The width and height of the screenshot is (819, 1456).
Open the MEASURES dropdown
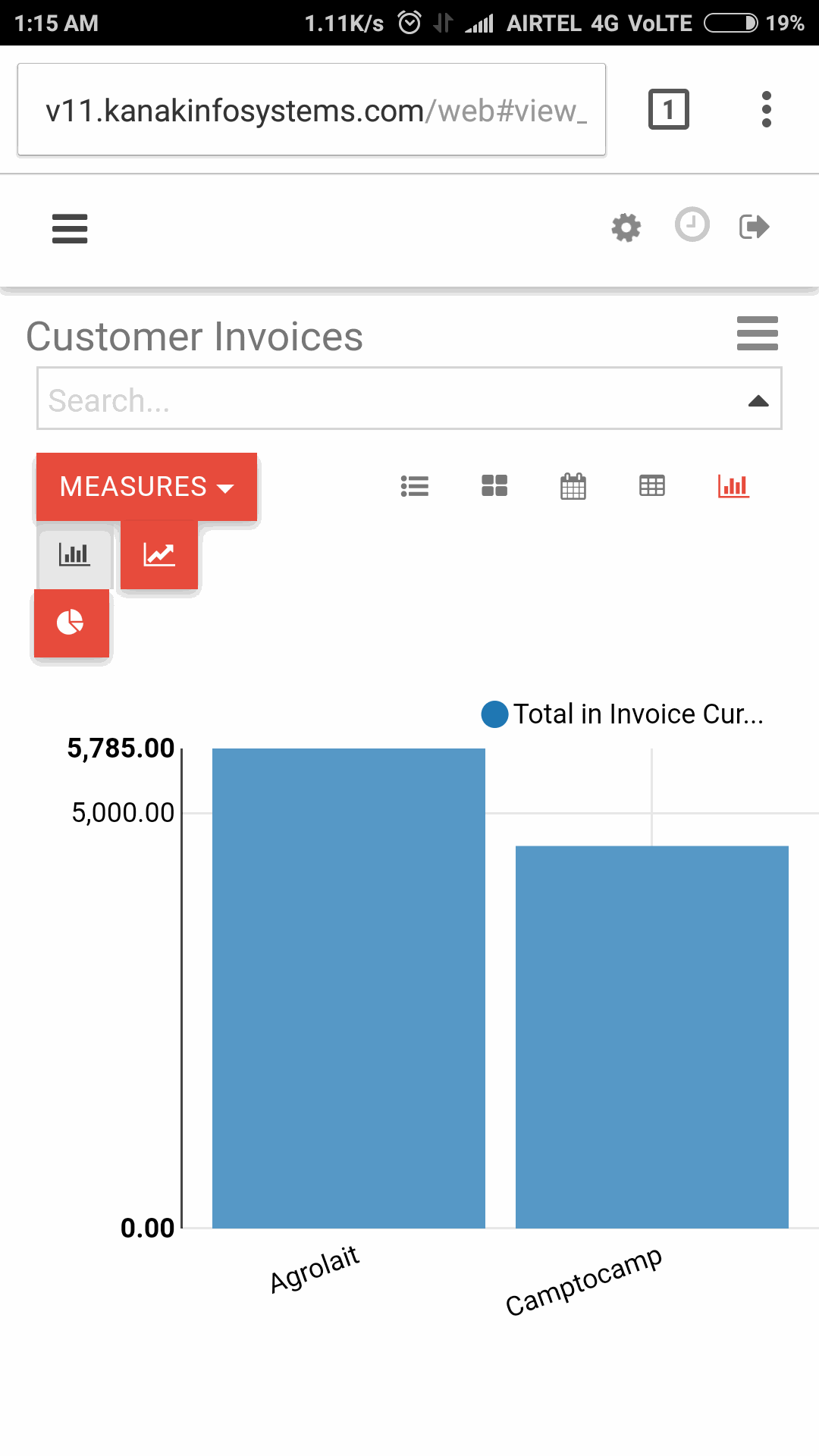[x=147, y=487]
